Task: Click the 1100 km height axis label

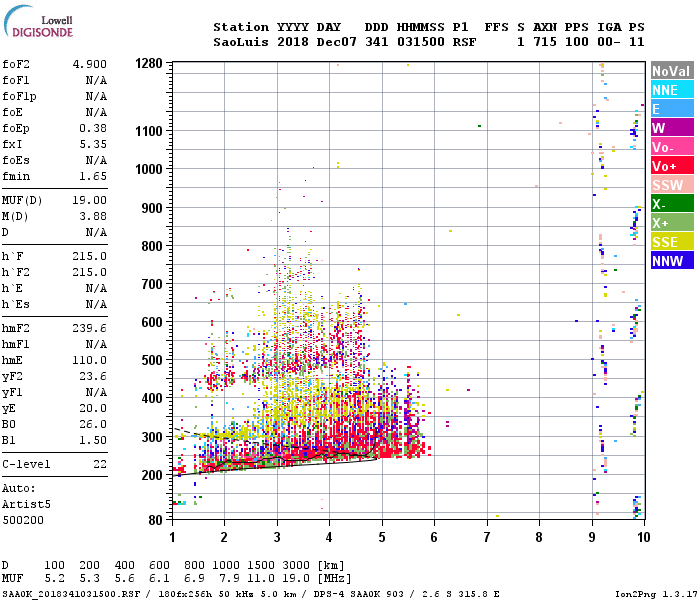Action: [149, 131]
